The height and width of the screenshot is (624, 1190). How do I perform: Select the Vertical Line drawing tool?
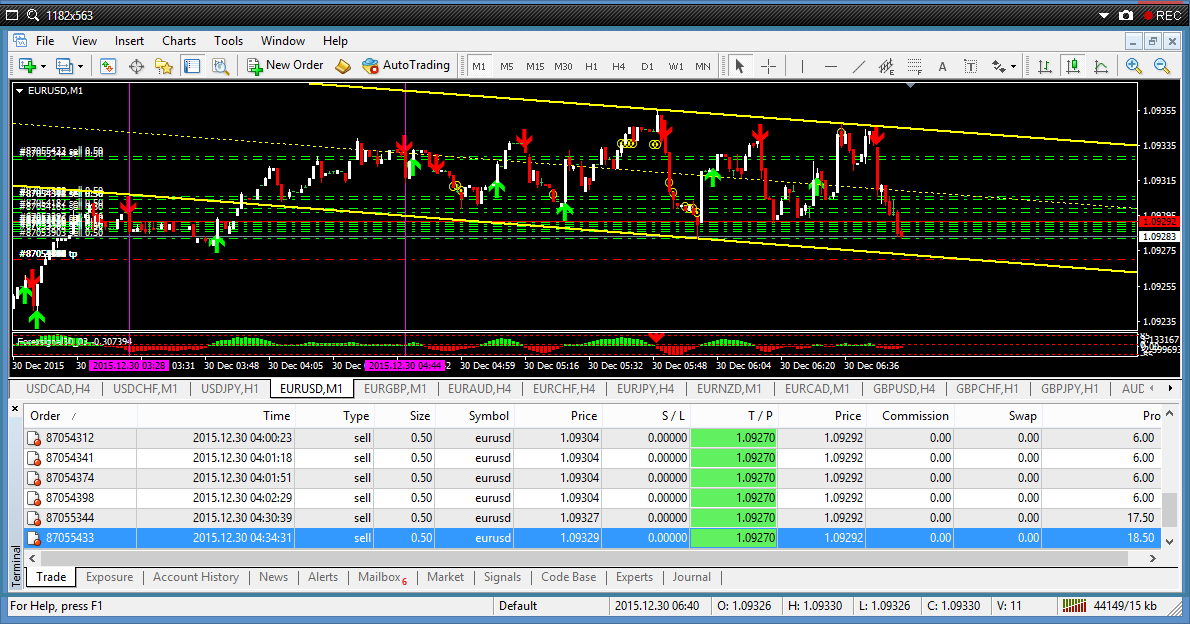[802, 66]
